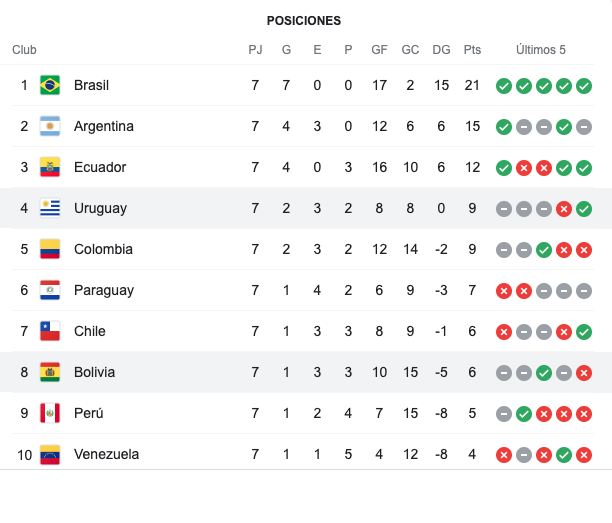This screenshot has width=612, height=523.
Task: Click the Paraguay flag icon
Action: coord(50,290)
